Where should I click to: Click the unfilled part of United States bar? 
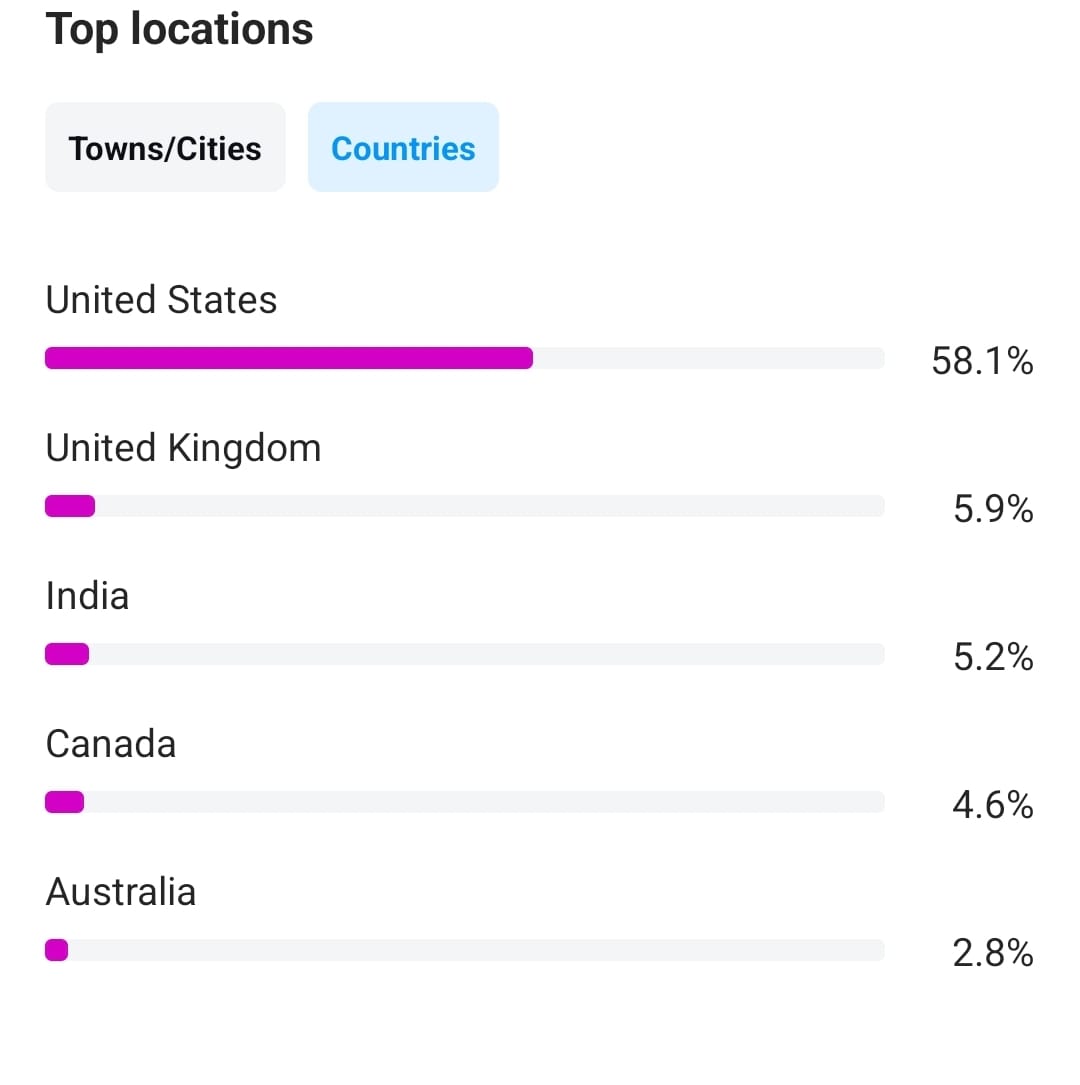coord(709,358)
